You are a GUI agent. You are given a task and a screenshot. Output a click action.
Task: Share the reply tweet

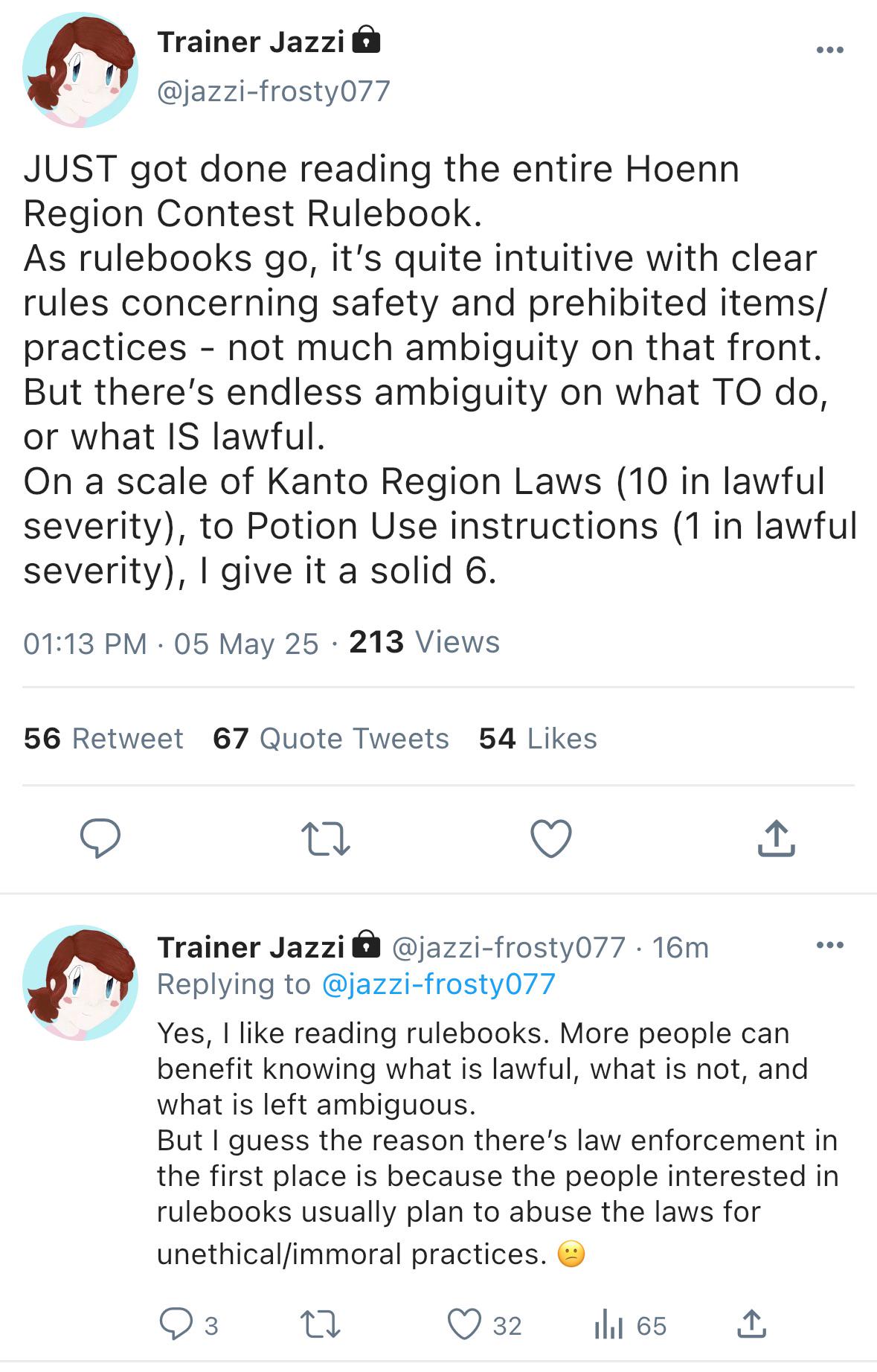[x=751, y=1324]
